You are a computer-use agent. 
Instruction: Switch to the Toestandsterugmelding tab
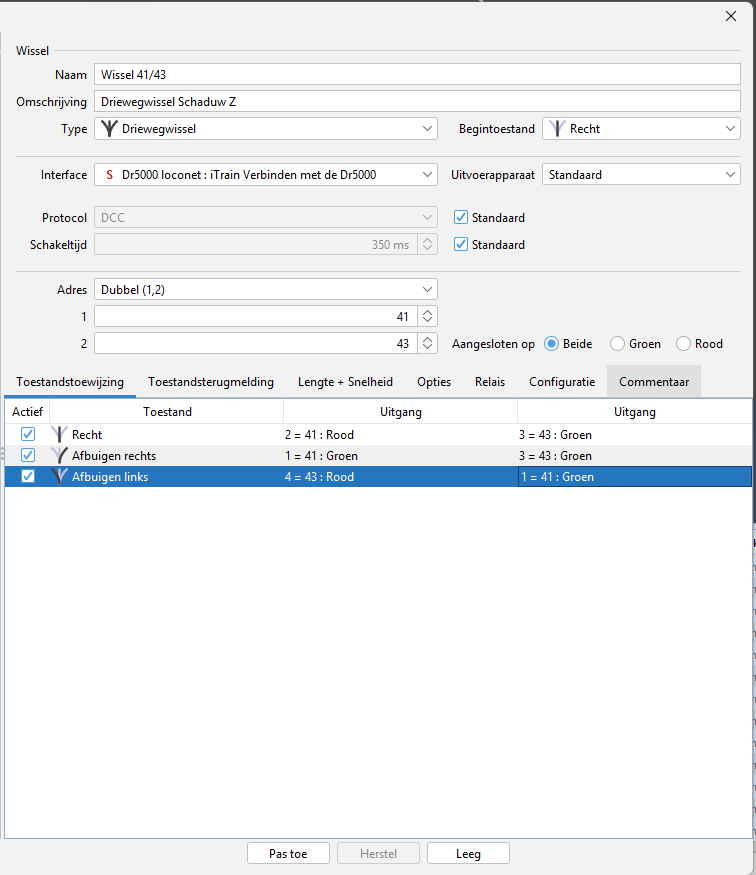coord(210,382)
